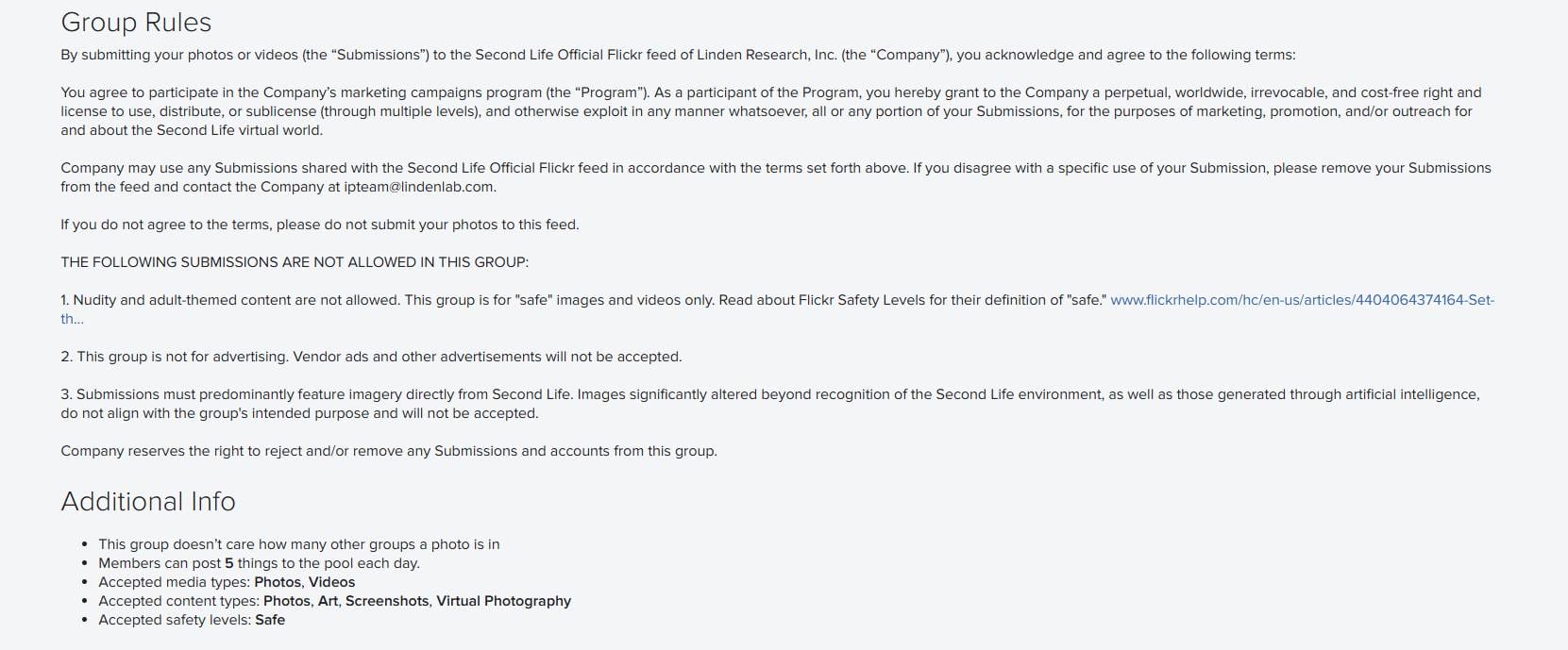Click the truncated "th…" link continuation
The height and width of the screenshot is (650, 1568).
[x=73, y=319]
